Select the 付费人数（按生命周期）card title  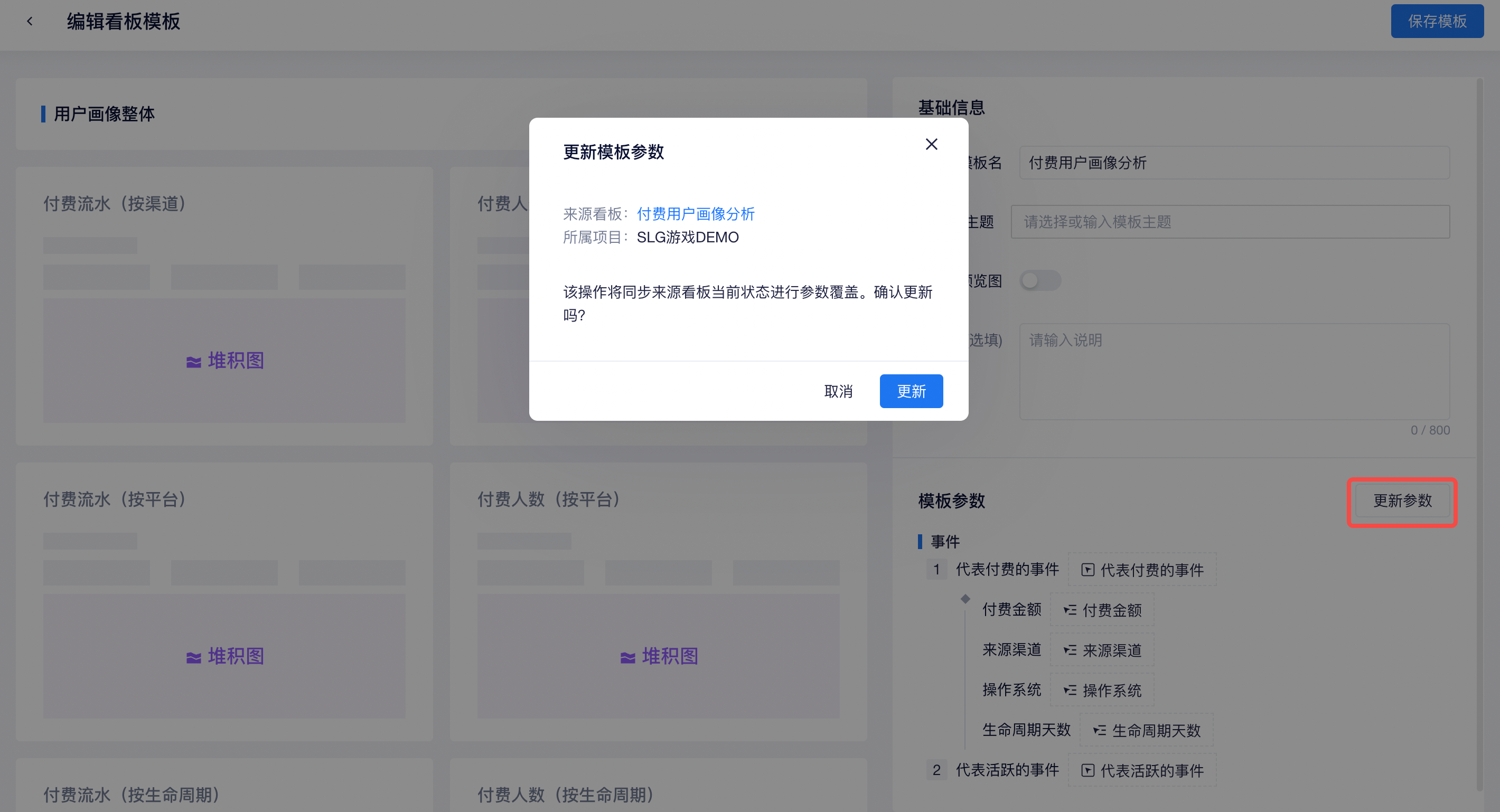(x=566, y=795)
